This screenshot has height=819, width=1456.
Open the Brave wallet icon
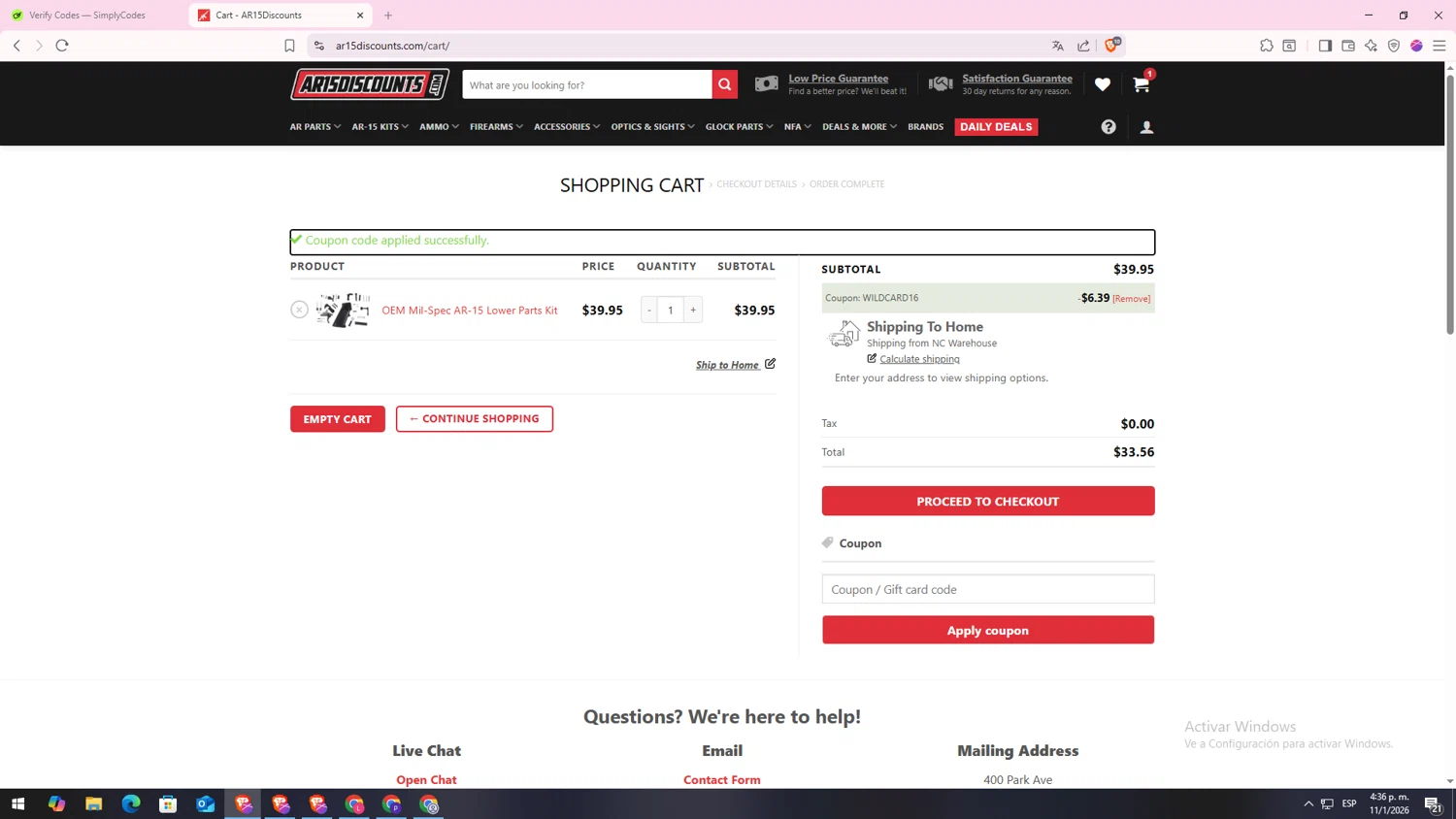(1348, 46)
